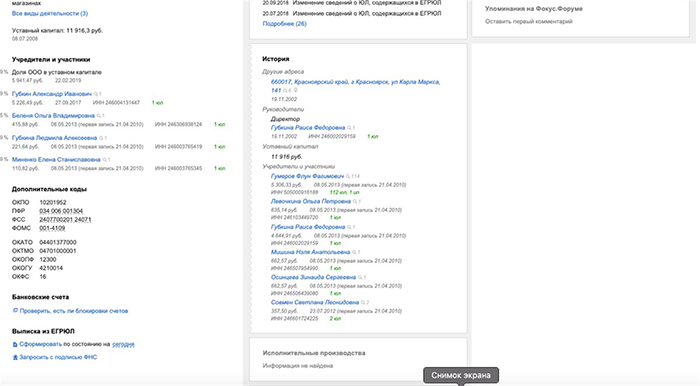The image size is (700, 386).
Task: Click the Снимок экрана tooltip button
Action: coord(461,375)
